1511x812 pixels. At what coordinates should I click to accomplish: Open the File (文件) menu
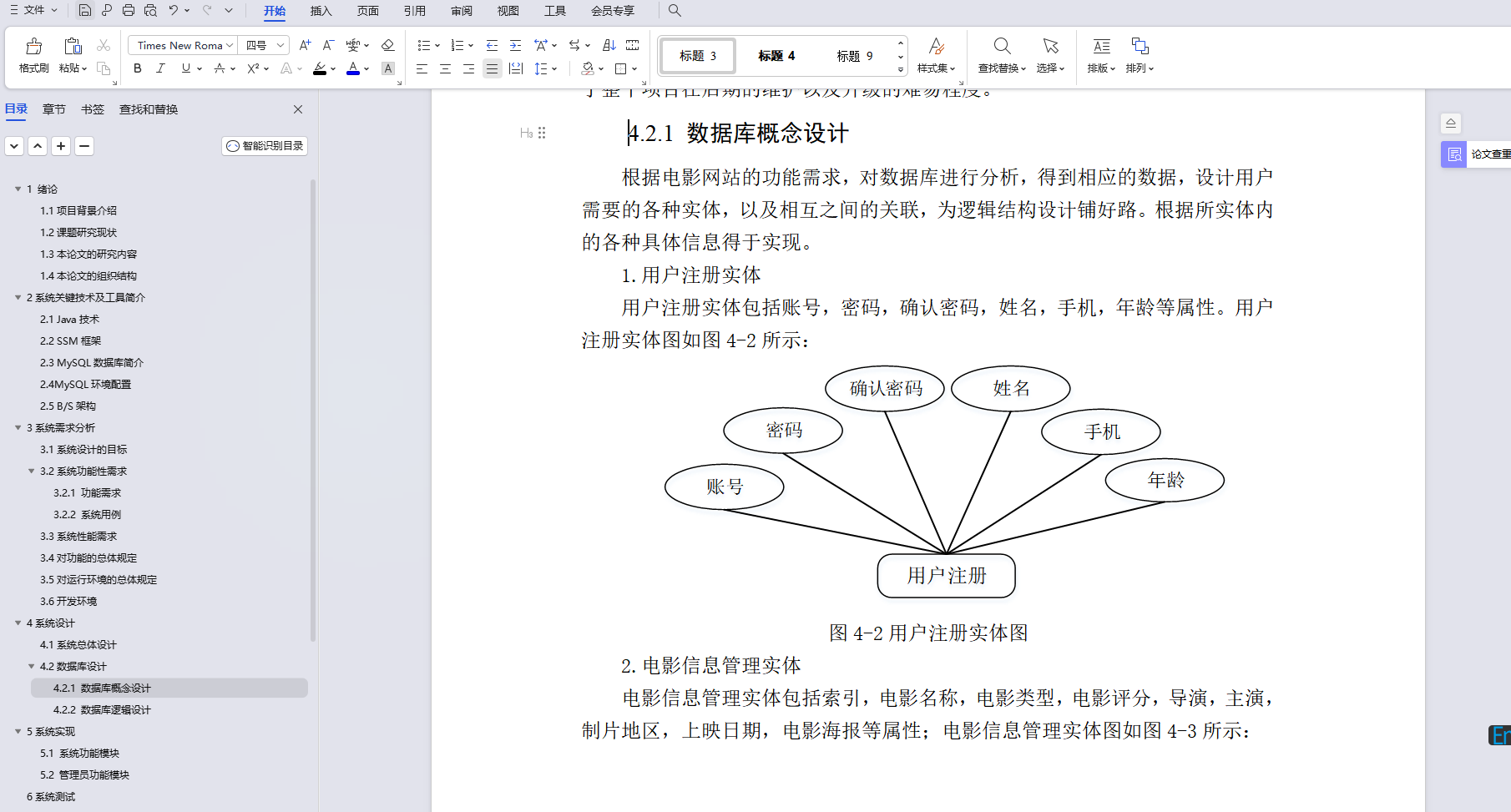(x=33, y=10)
